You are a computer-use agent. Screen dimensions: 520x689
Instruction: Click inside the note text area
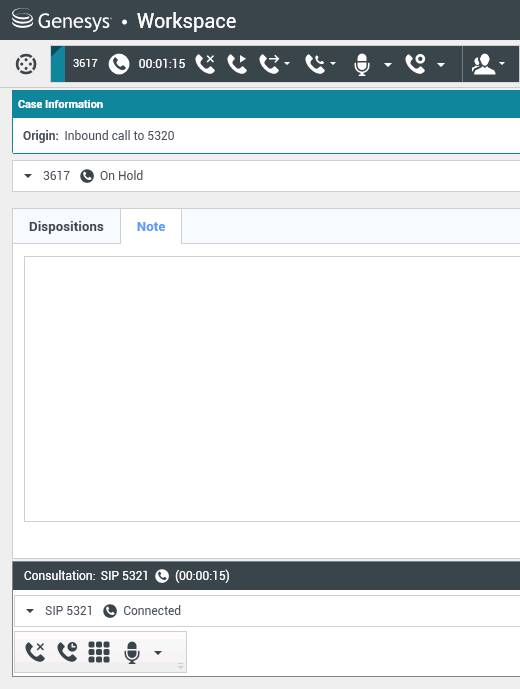(x=272, y=389)
